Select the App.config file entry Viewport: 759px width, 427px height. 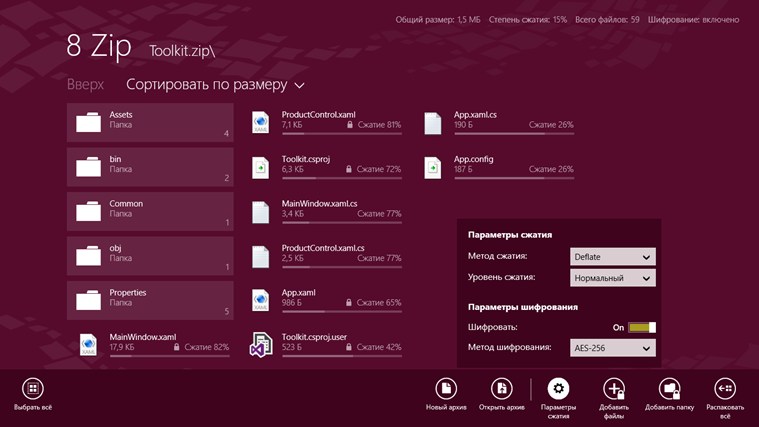tap(498, 165)
